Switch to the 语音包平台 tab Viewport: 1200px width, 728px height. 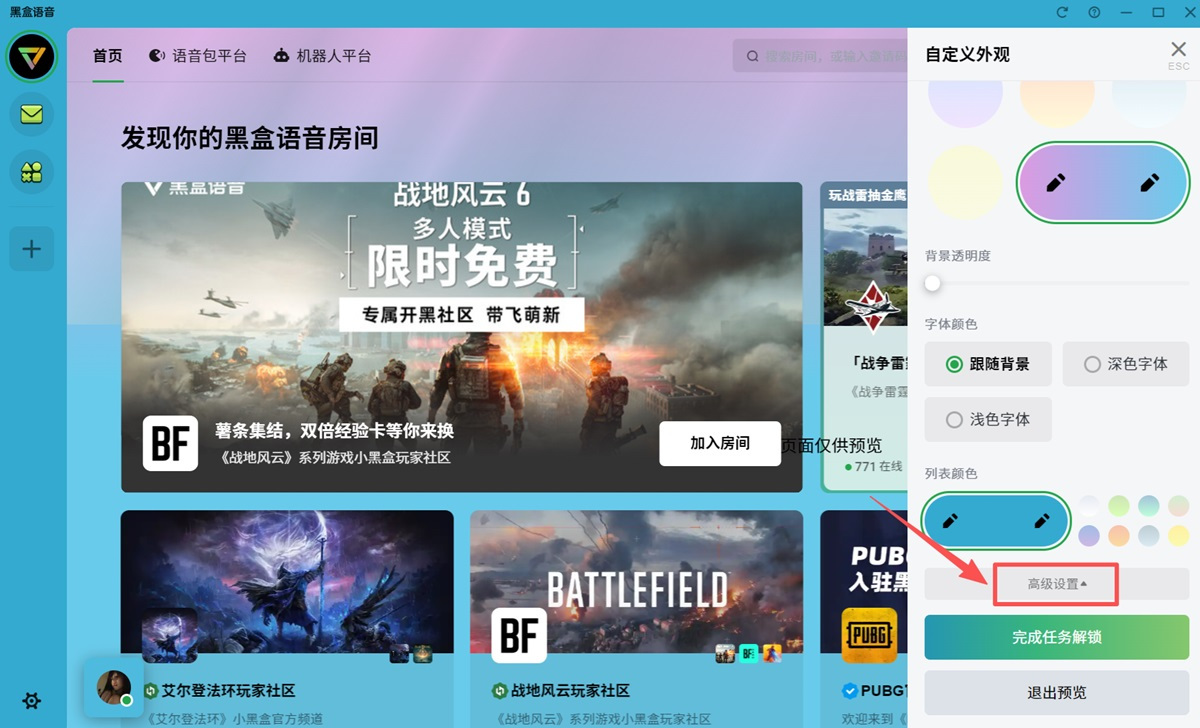[198, 56]
